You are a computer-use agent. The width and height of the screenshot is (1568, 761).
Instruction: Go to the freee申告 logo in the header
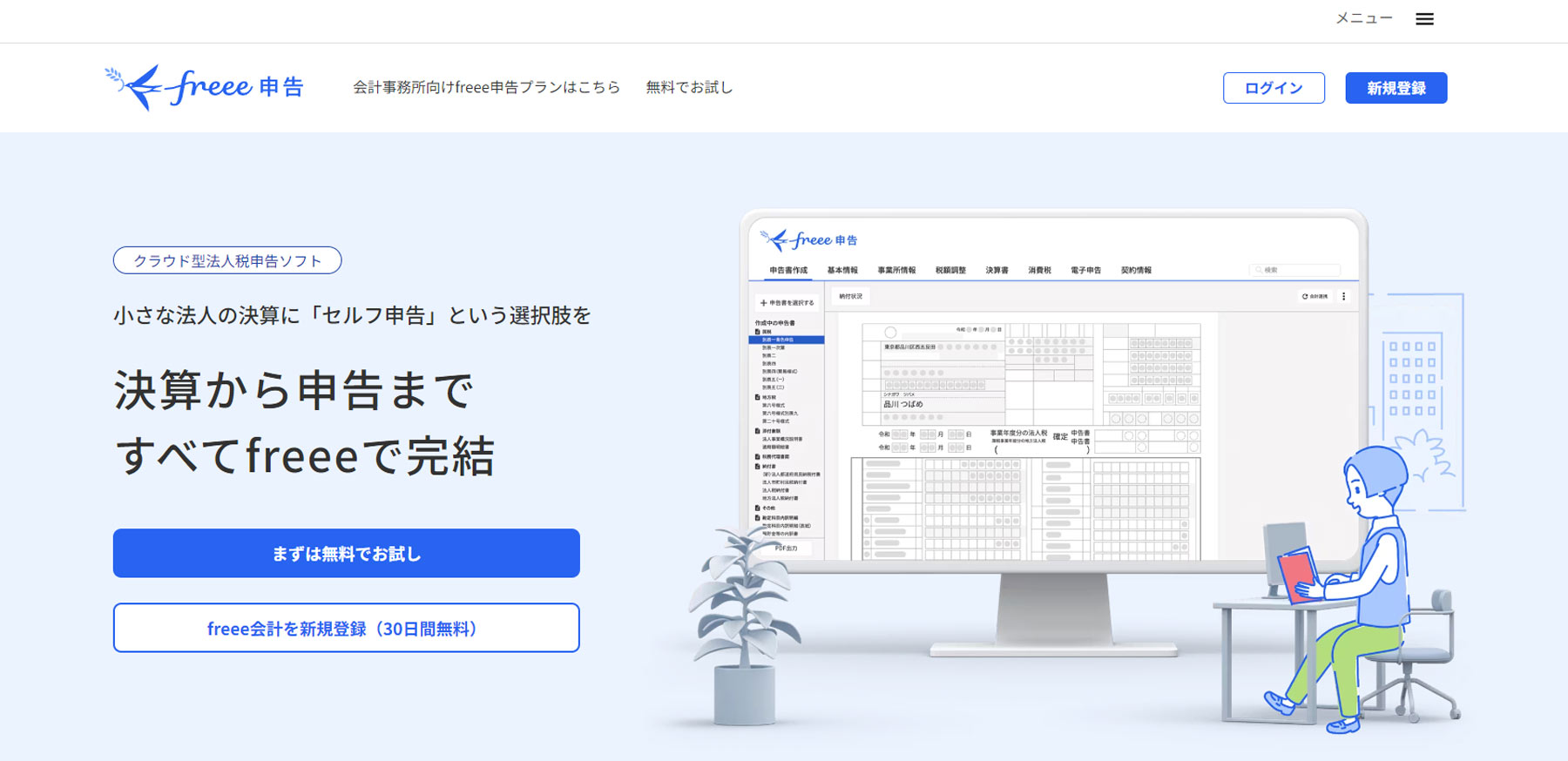[204, 87]
